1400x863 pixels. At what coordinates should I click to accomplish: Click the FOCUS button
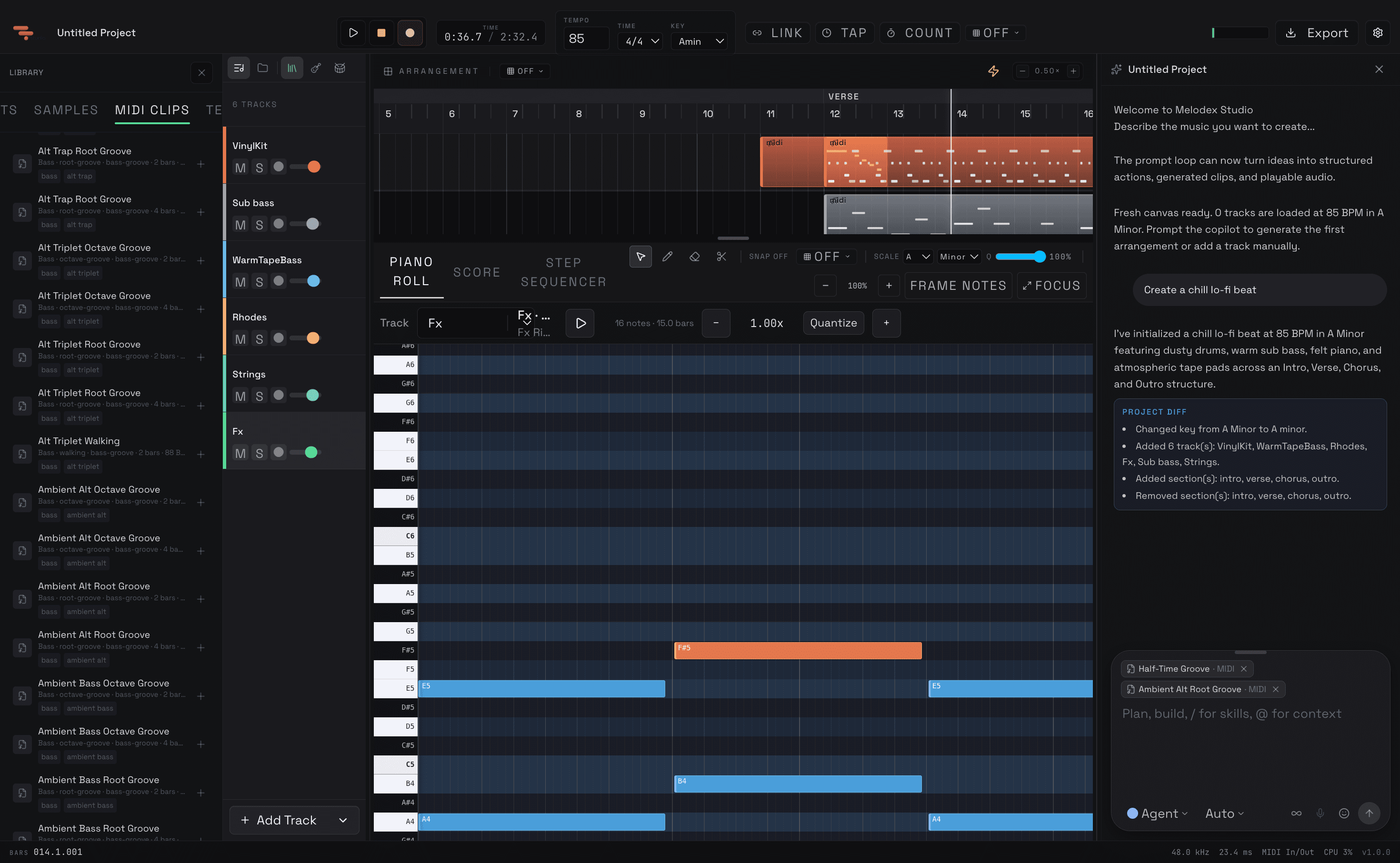[x=1051, y=286]
